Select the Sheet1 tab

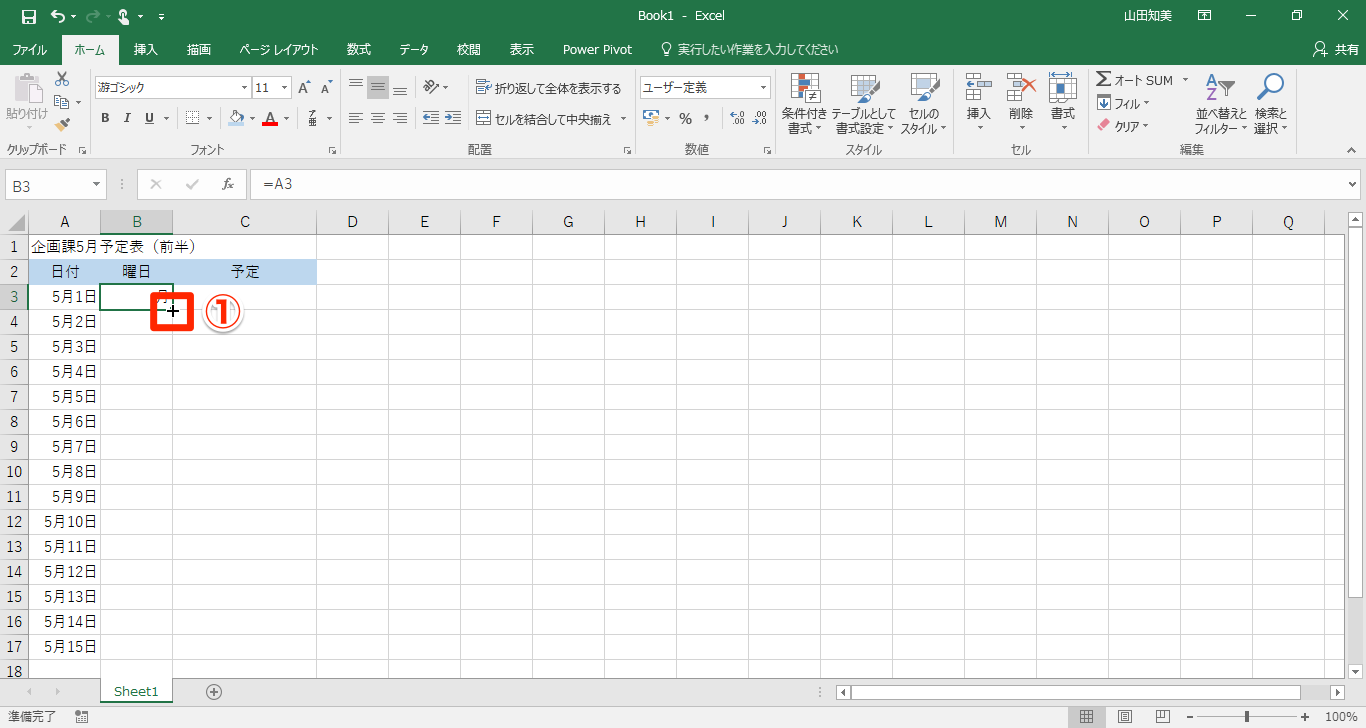pyautogui.click(x=136, y=691)
